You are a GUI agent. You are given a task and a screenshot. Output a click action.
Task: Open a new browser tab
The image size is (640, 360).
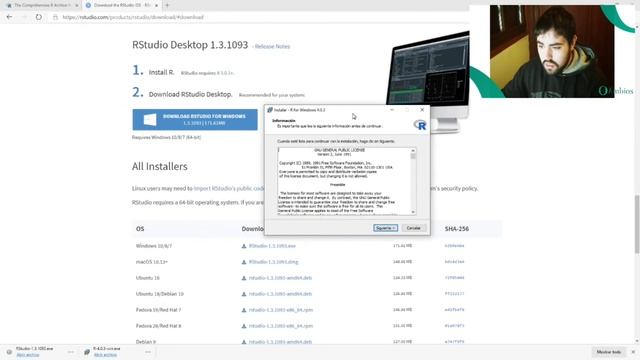point(167,5)
